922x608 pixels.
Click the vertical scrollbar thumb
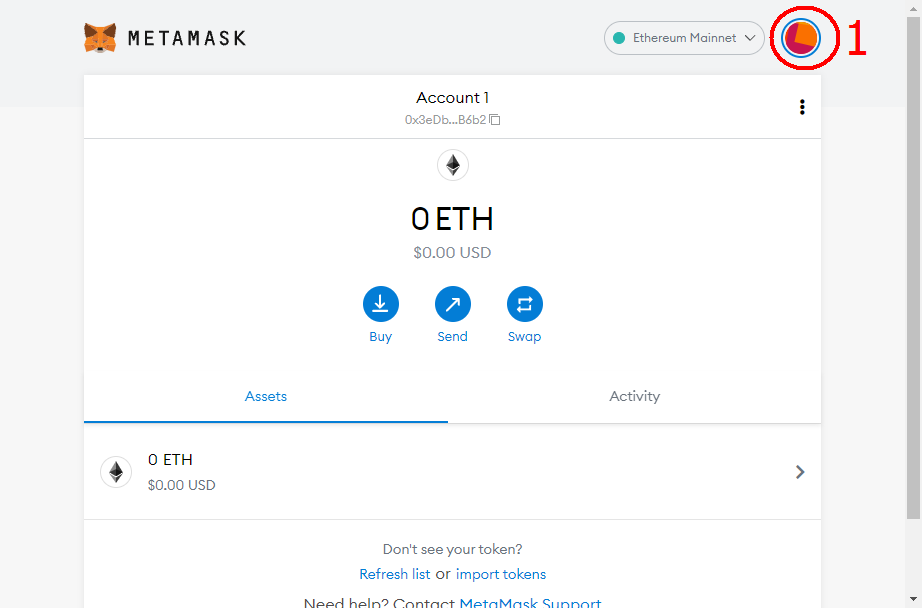[x=913, y=268]
